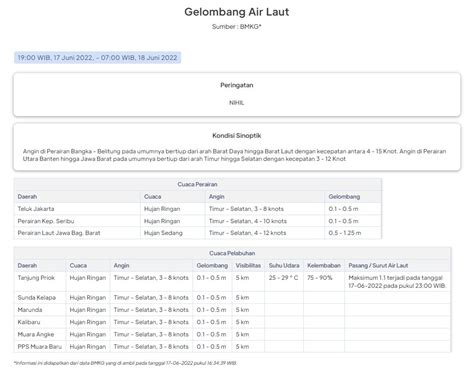Click the footnote about BMKG data taken 17-06-2022

point(125,363)
